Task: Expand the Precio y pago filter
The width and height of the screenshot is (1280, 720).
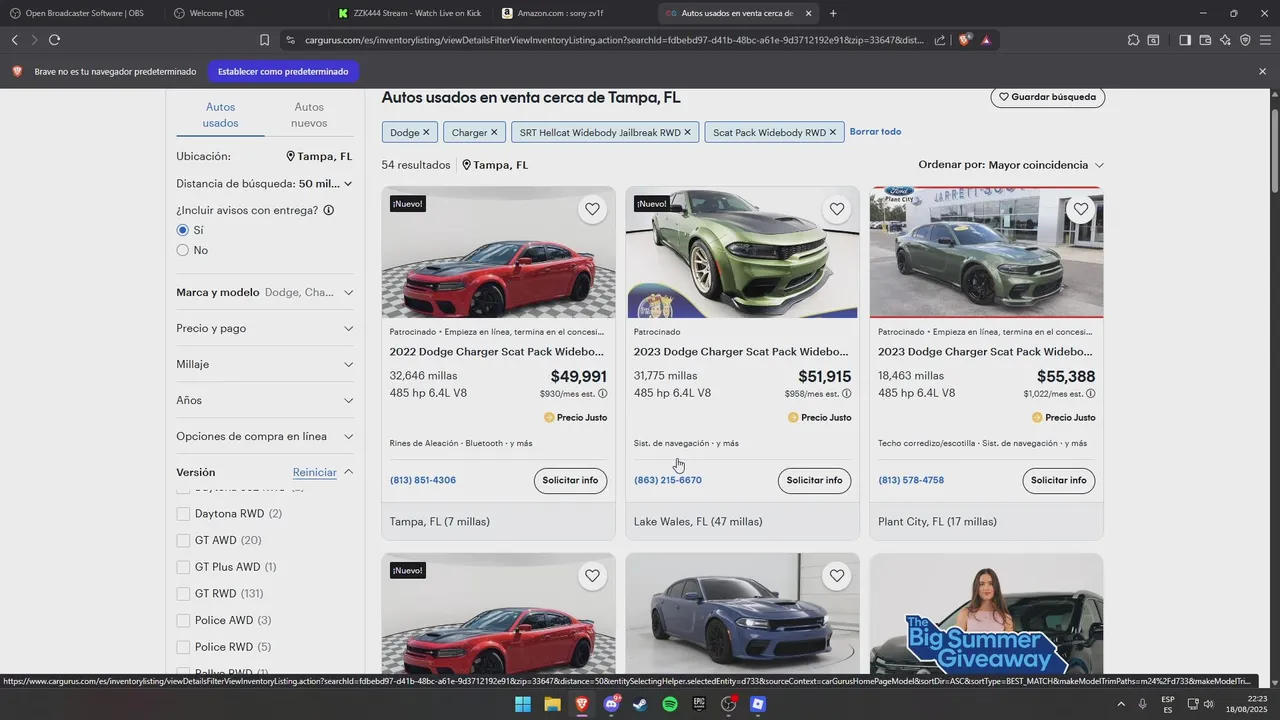Action: (265, 328)
